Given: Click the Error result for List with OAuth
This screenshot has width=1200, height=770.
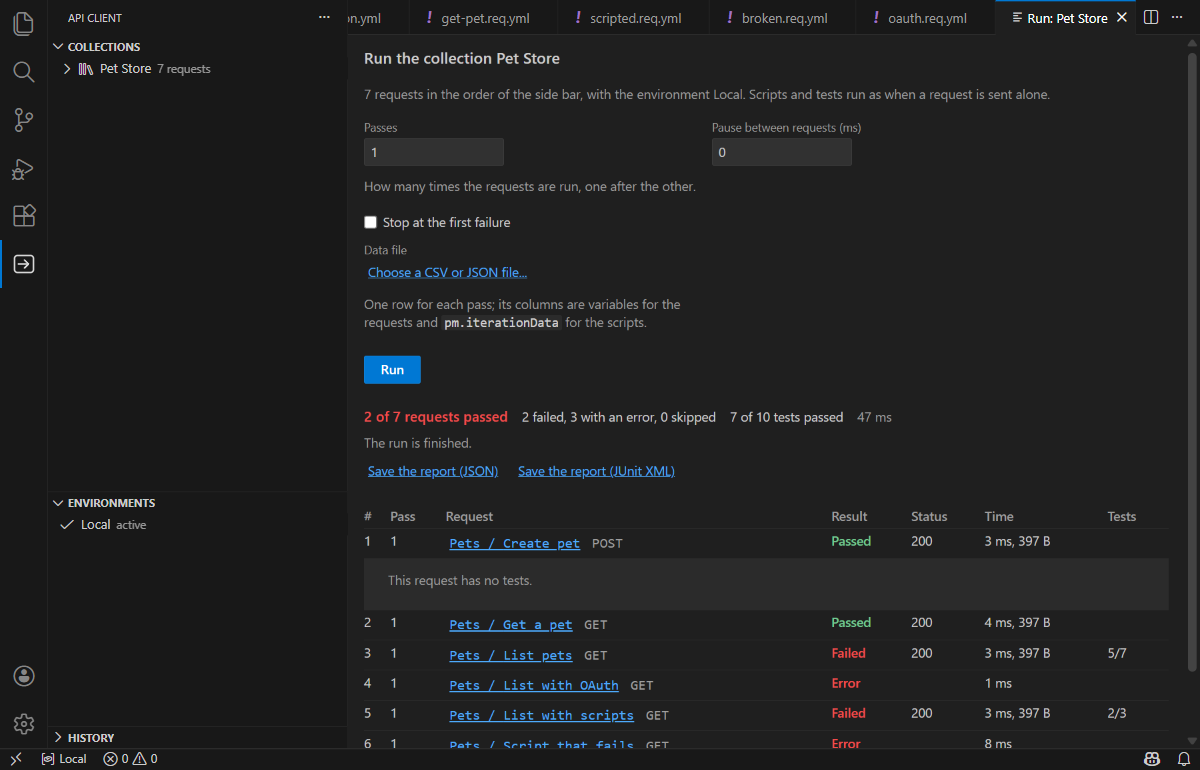Looking at the screenshot, I should tap(846, 683).
